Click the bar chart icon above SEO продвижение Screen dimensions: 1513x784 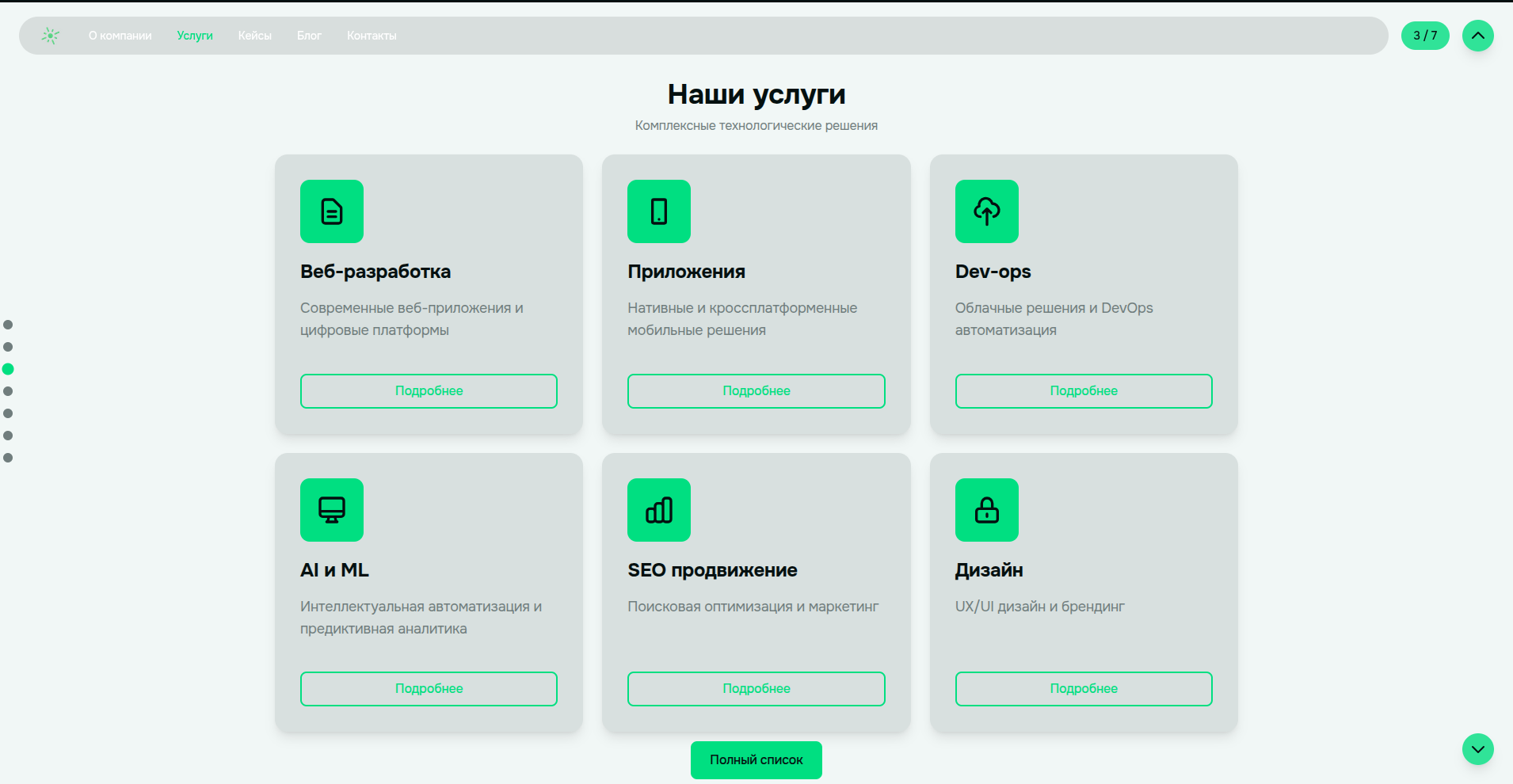[x=659, y=510]
